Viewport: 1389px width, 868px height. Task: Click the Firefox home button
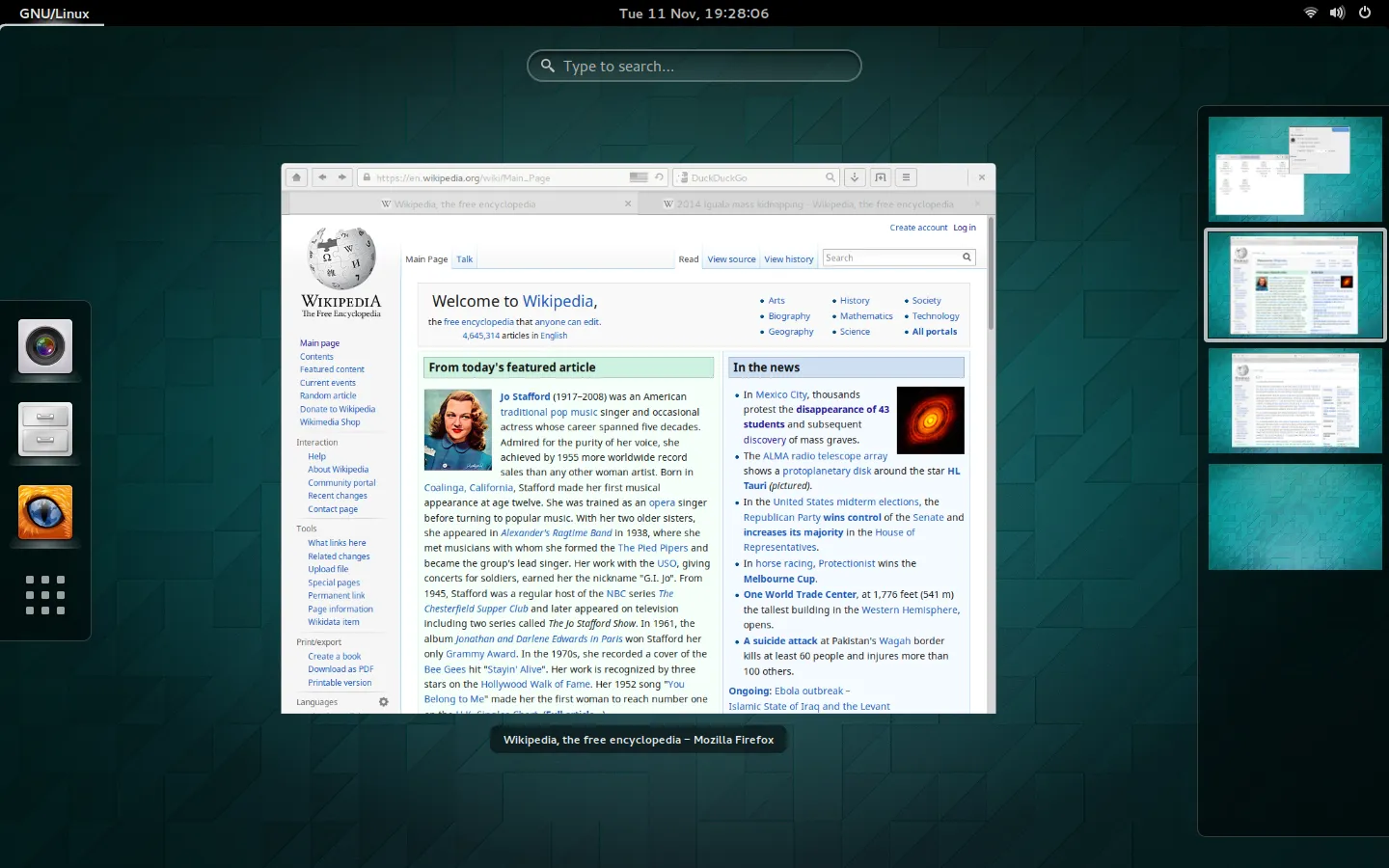pyautogui.click(x=296, y=177)
